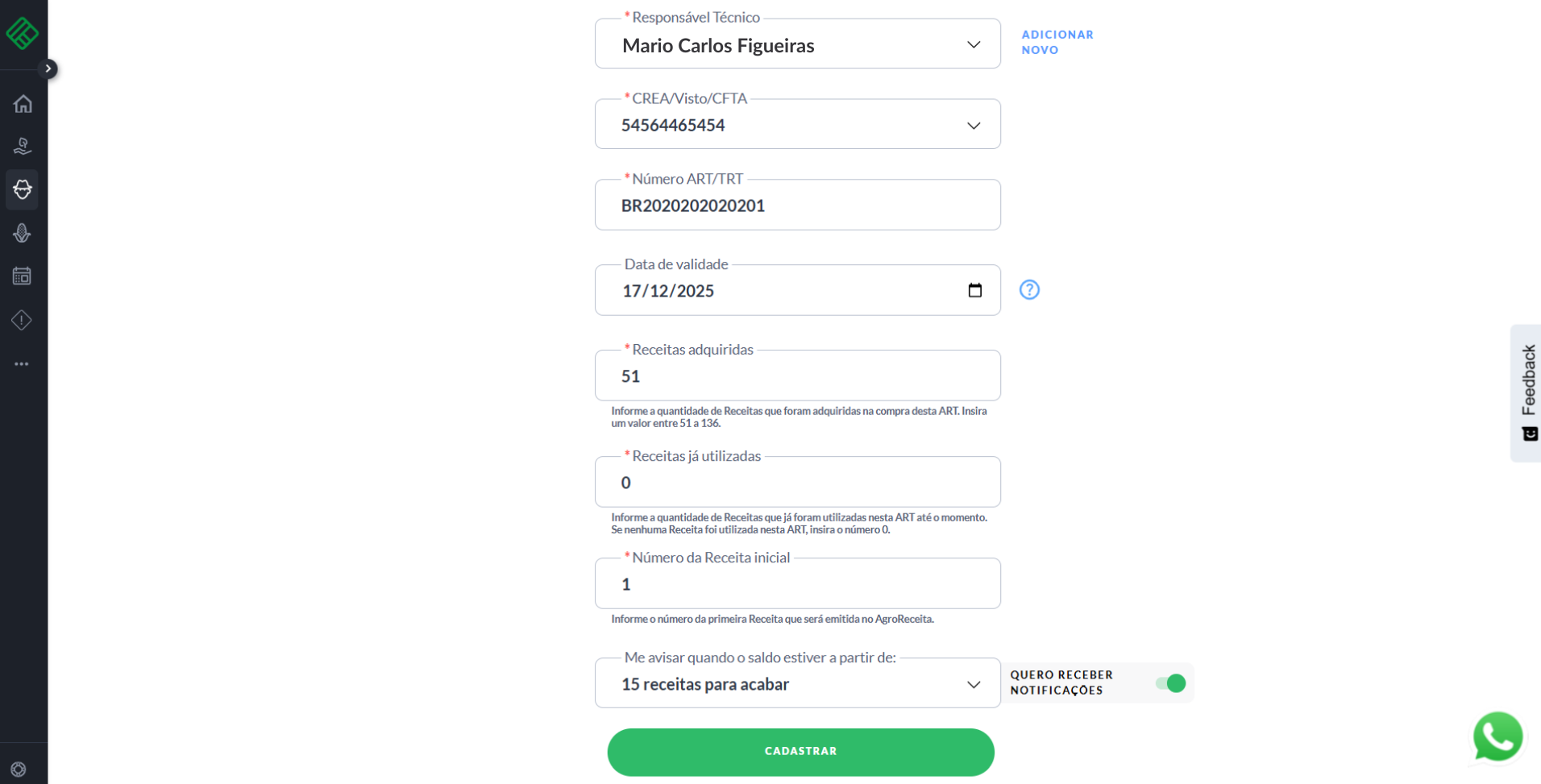Toggle Quero Receber Notificações switch
1541x784 pixels.
(1171, 683)
